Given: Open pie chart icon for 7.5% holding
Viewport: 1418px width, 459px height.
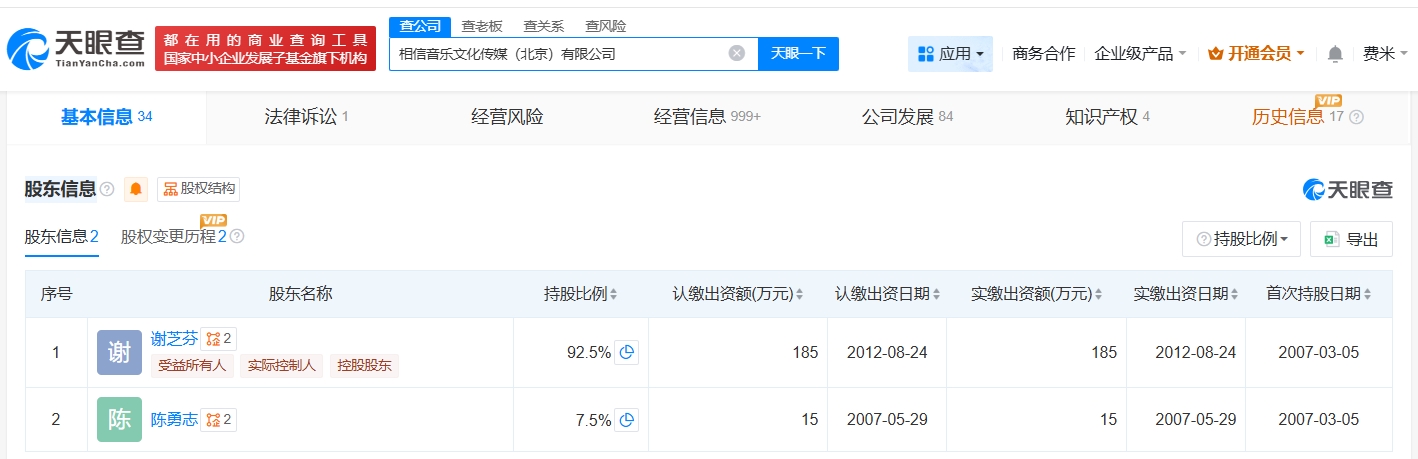Looking at the screenshot, I should (x=626, y=420).
